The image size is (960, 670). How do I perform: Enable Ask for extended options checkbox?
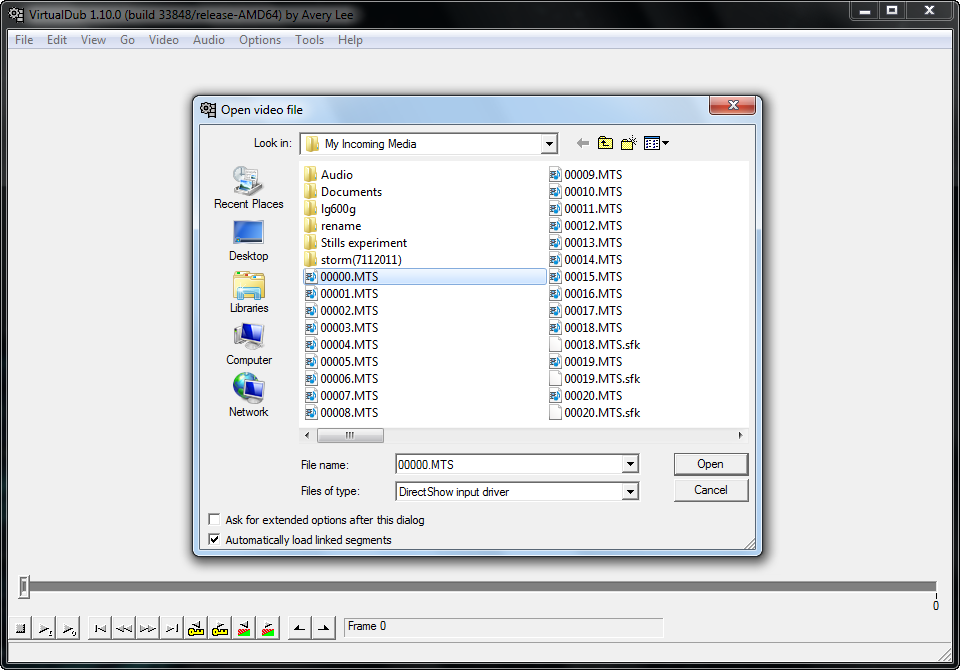click(x=214, y=519)
